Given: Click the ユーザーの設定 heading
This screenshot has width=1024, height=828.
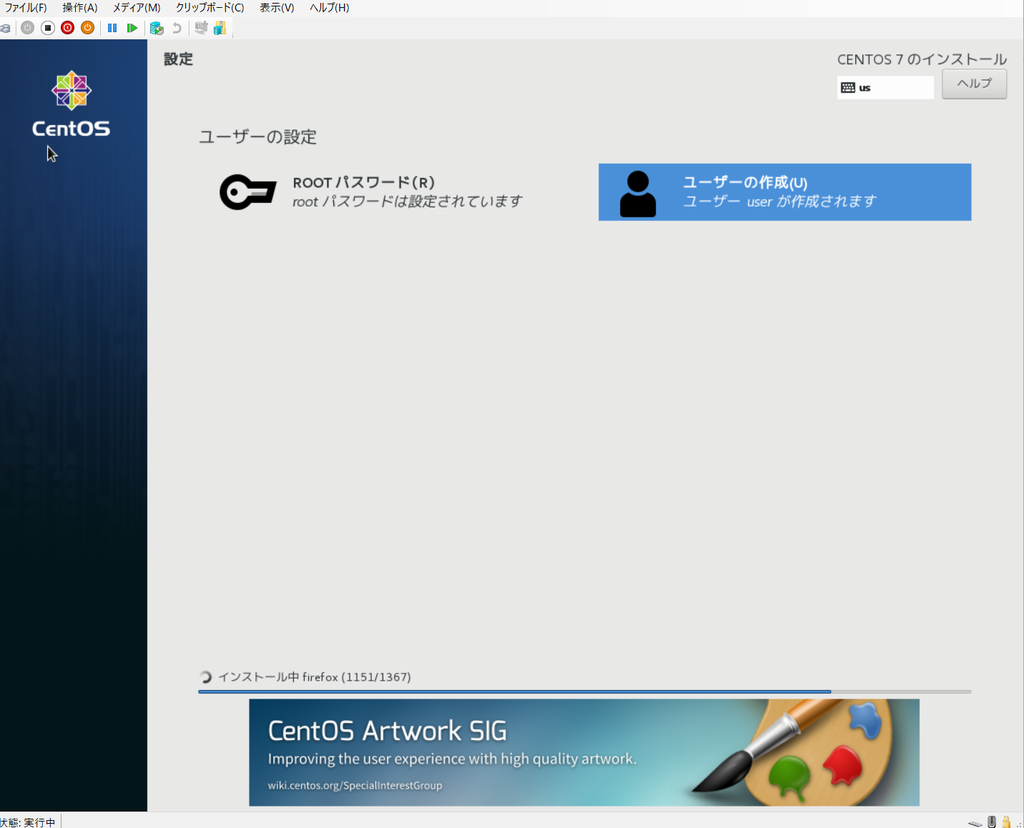Looking at the screenshot, I should click(258, 137).
